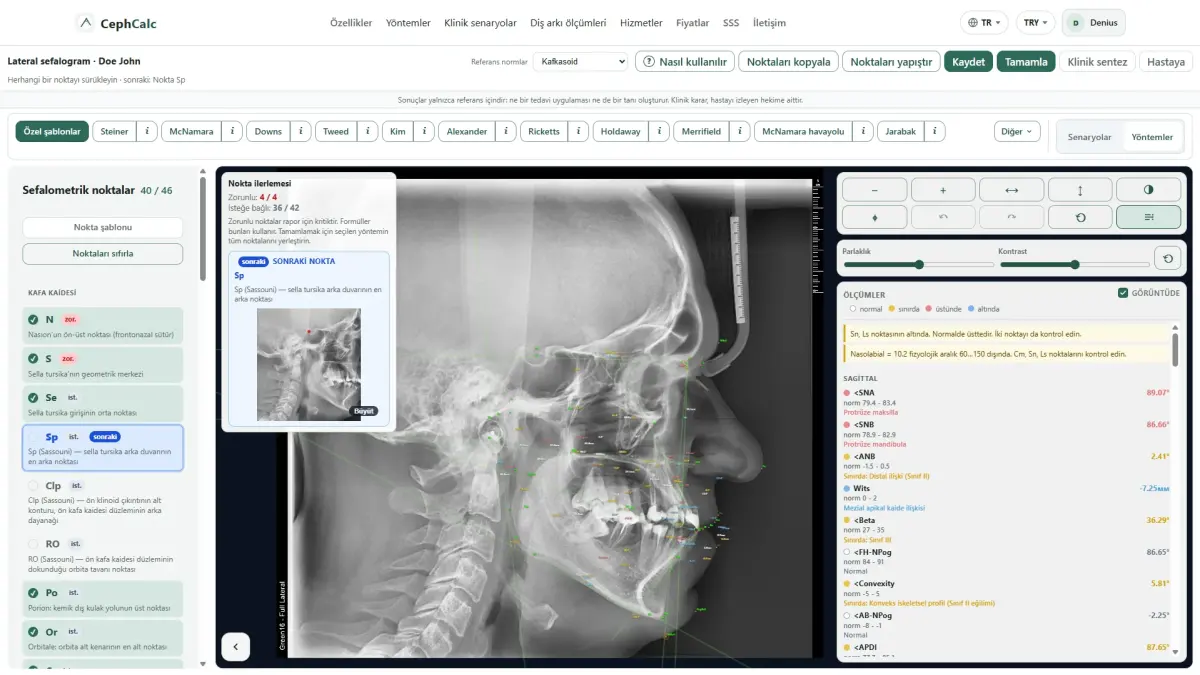
Task: Select the Or Orbitale landmark point
Action: click(x=102, y=637)
